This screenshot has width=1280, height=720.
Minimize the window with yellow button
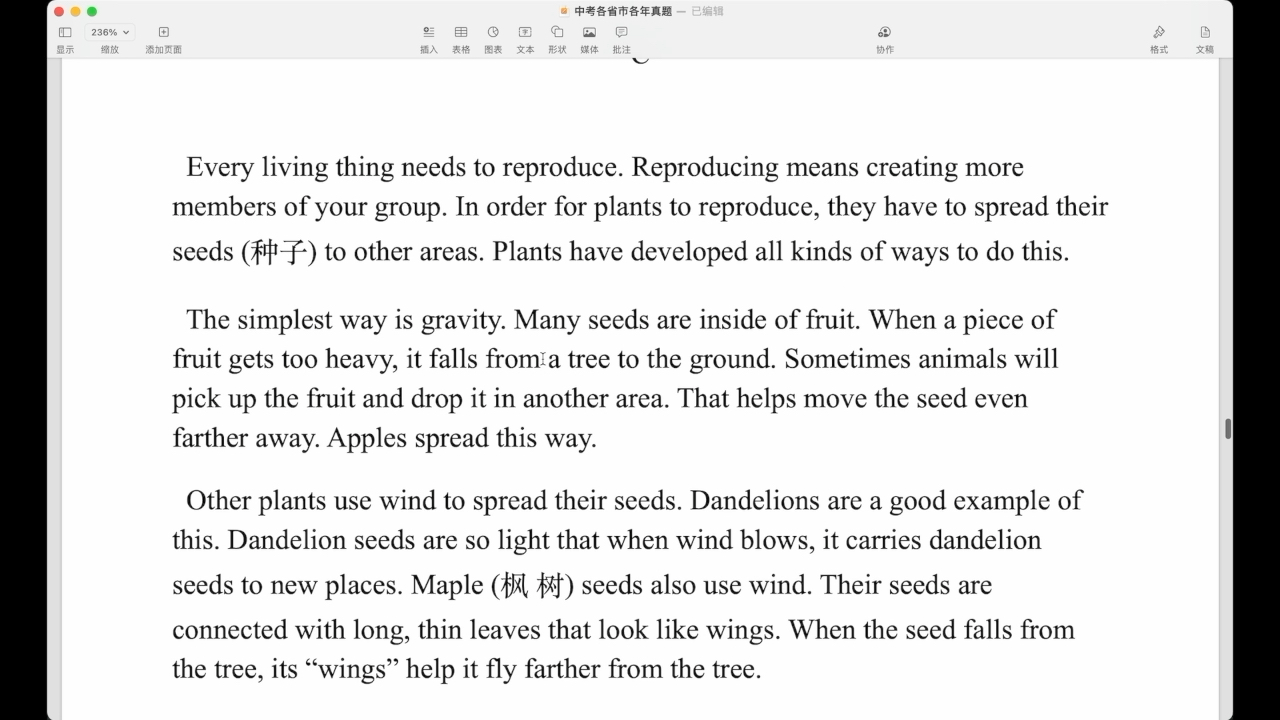coord(75,11)
